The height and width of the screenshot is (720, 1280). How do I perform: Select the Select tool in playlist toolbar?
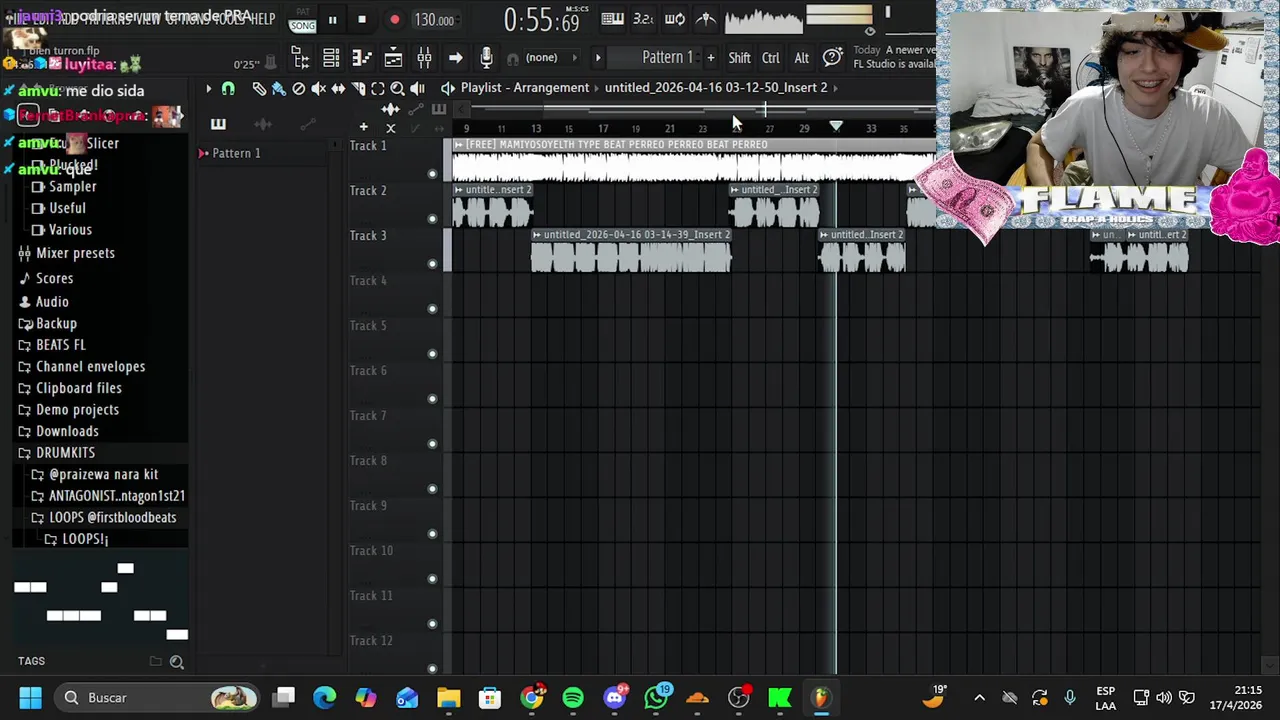[x=378, y=88]
